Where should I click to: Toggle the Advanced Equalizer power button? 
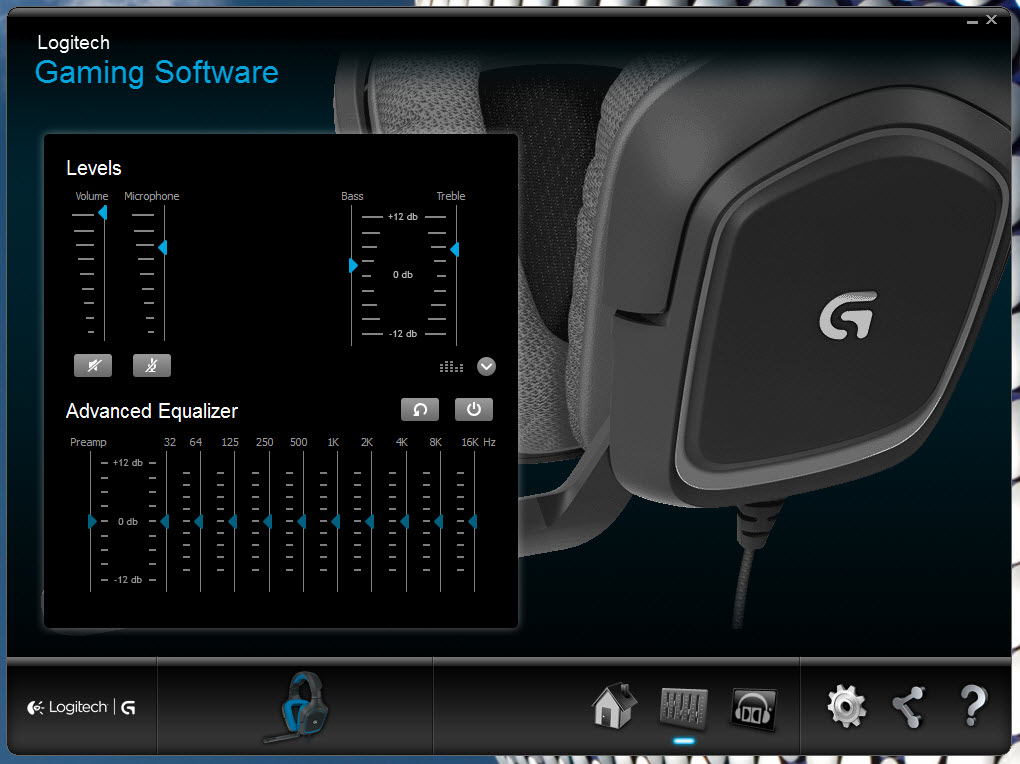(x=474, y=409)
